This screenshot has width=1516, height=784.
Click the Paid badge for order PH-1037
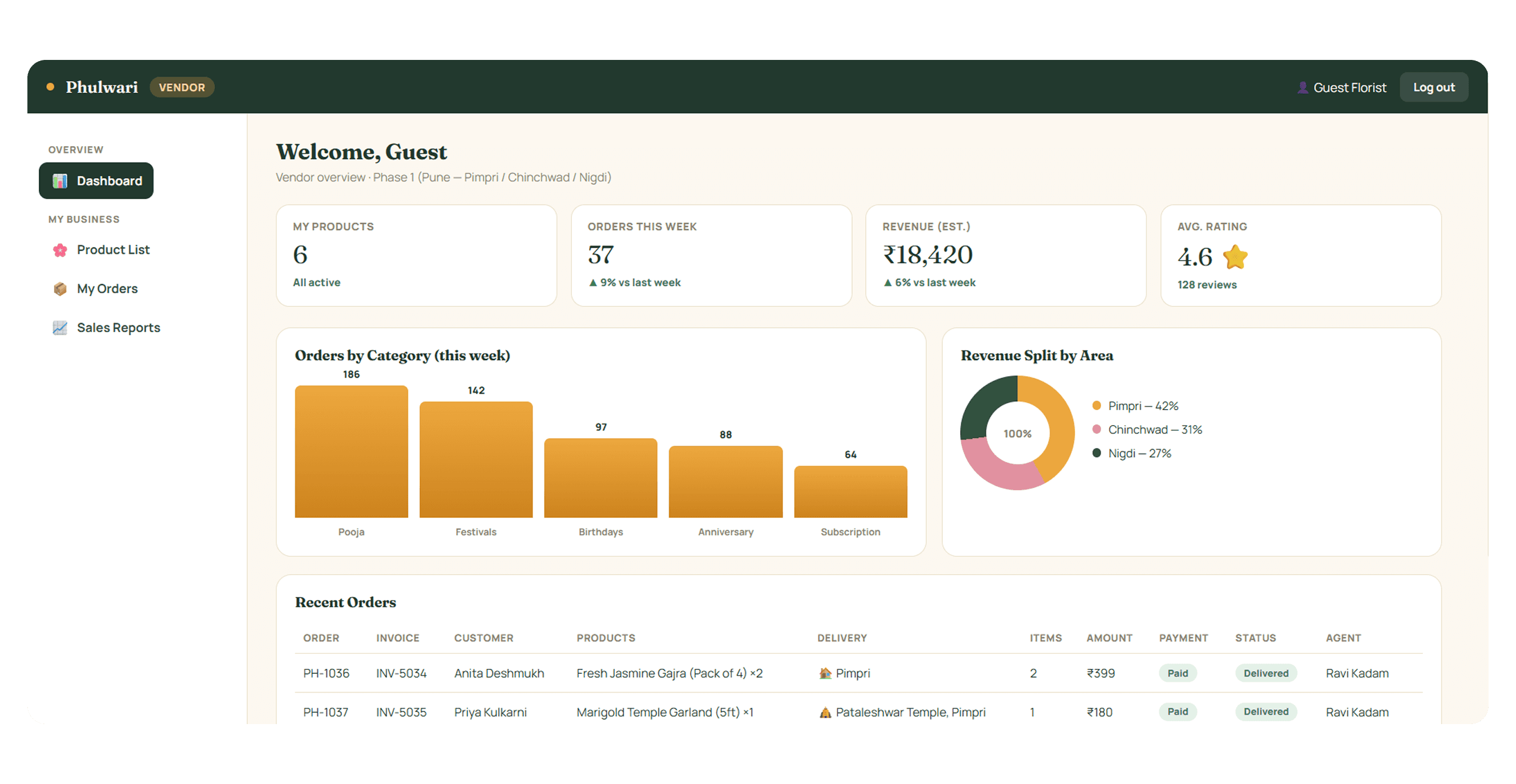click(x=1178, y=712)
